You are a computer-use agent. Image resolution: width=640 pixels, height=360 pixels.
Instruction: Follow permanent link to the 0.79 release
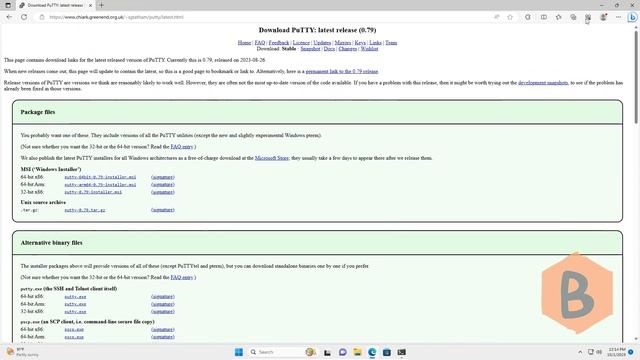pos(342,71)
